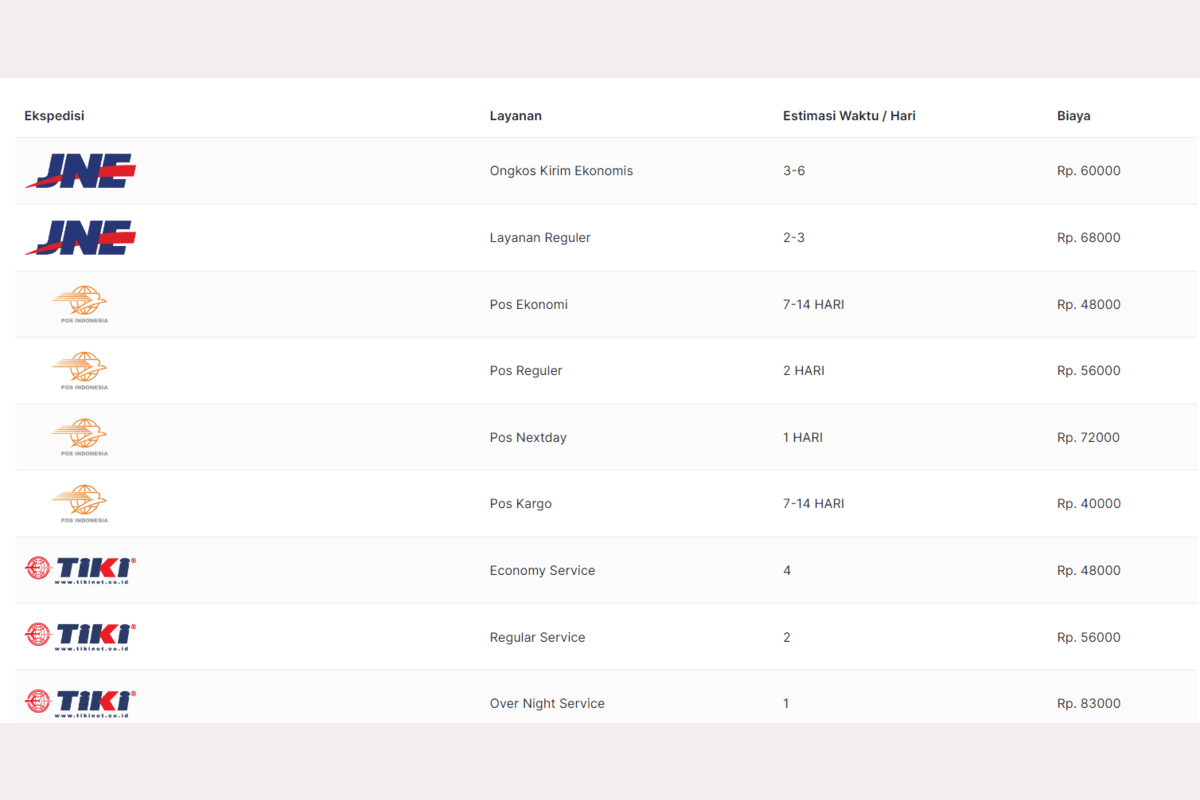Click the TIKI logo beside Regular Service
Screen dimensions: 1200x800
click(x=80, y=637)
